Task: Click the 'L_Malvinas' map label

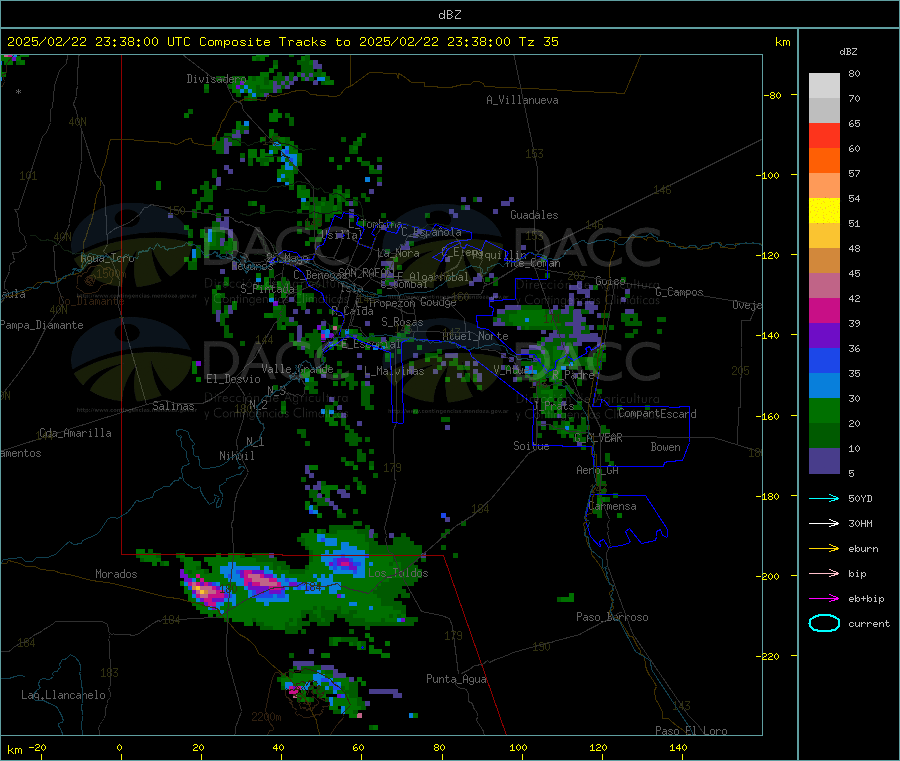Action: [x=394, y=371]
